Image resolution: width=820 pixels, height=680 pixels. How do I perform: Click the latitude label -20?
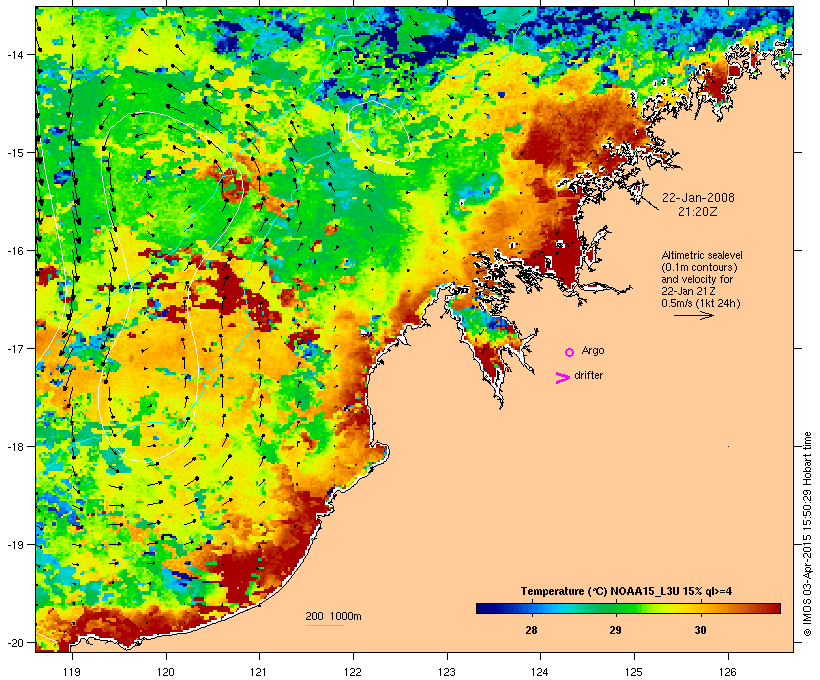coord(14,642)
